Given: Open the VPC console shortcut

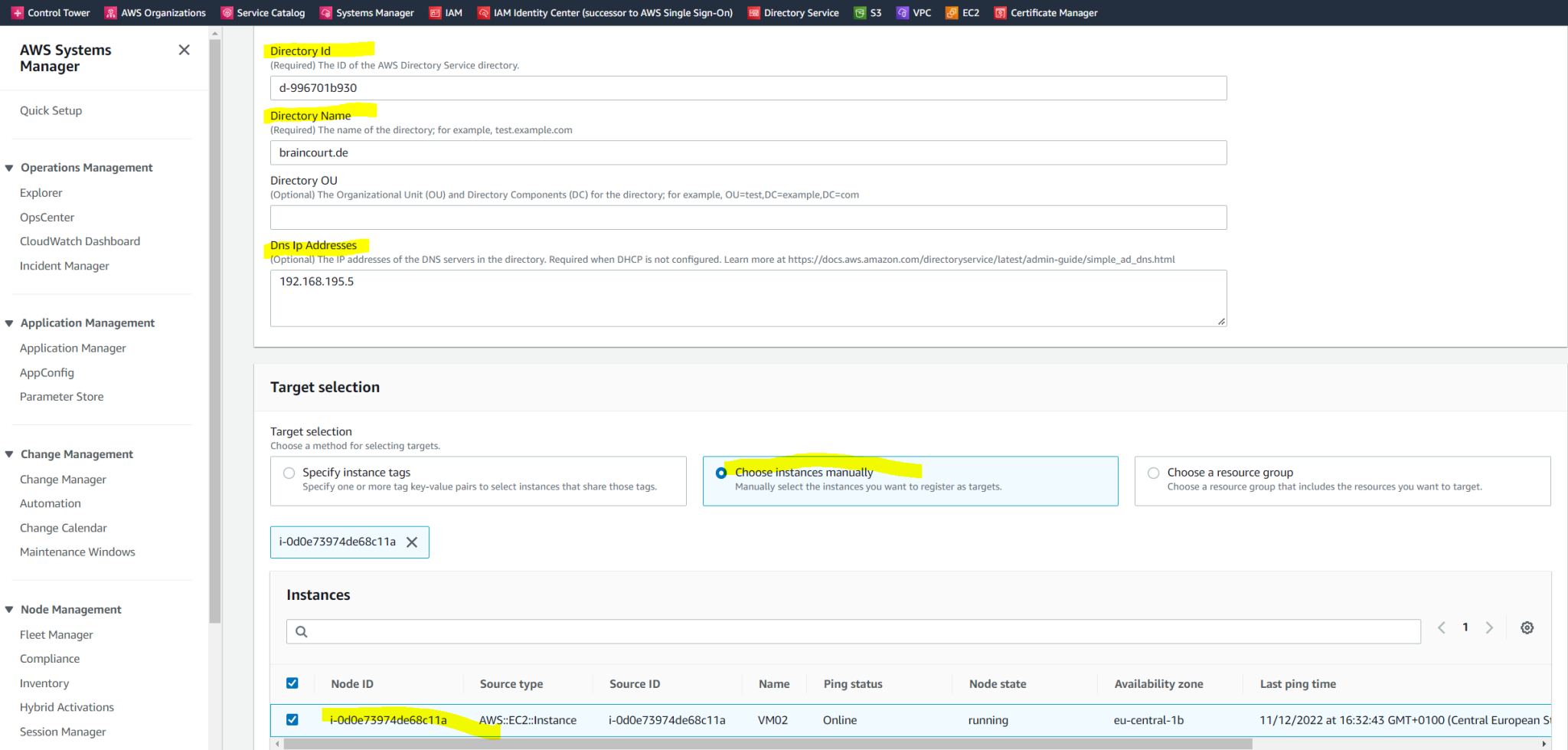Looking at the screenshot, I should [914, 12].
